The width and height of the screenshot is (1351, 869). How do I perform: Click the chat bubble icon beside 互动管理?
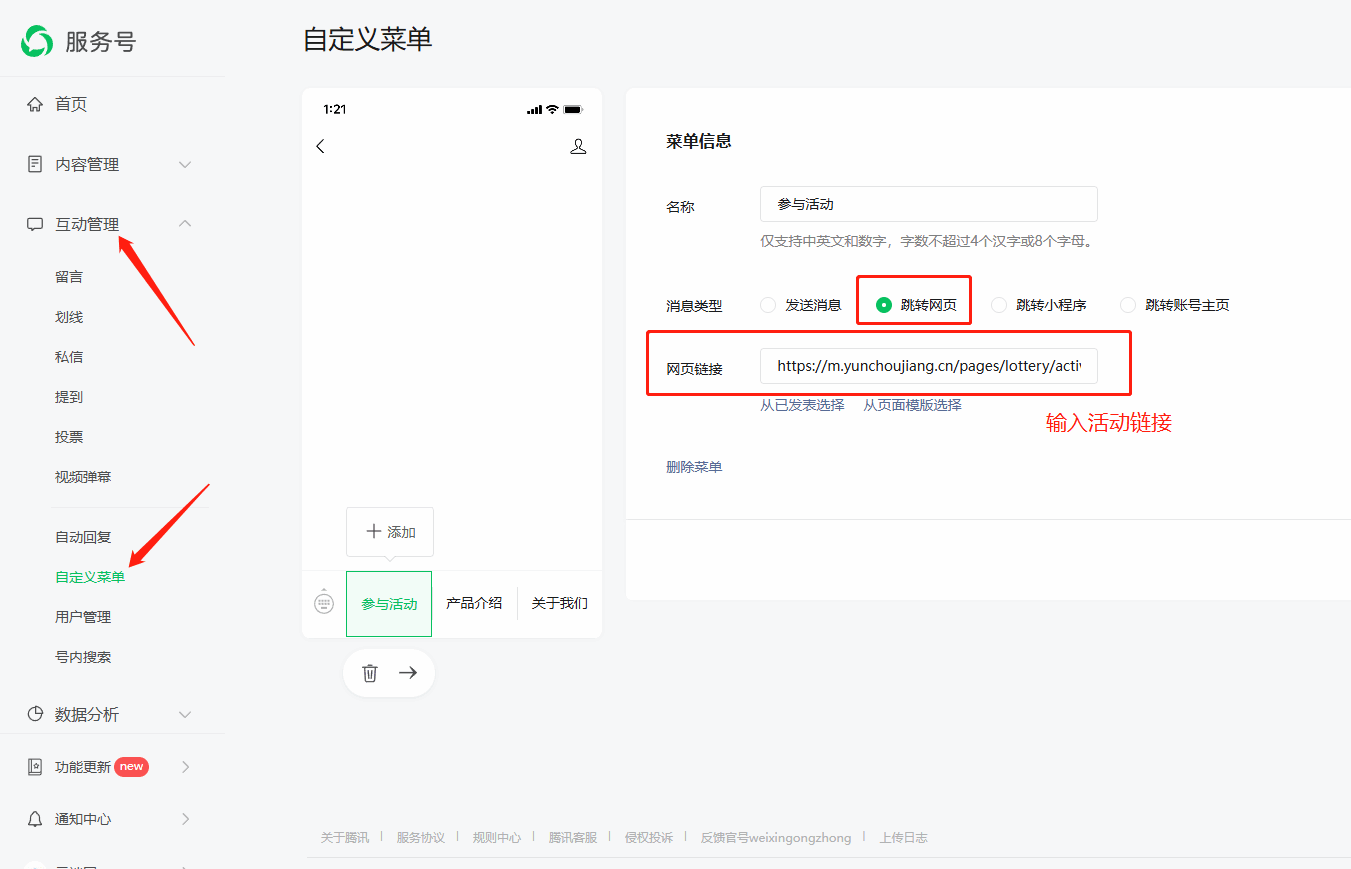(35, 224)
